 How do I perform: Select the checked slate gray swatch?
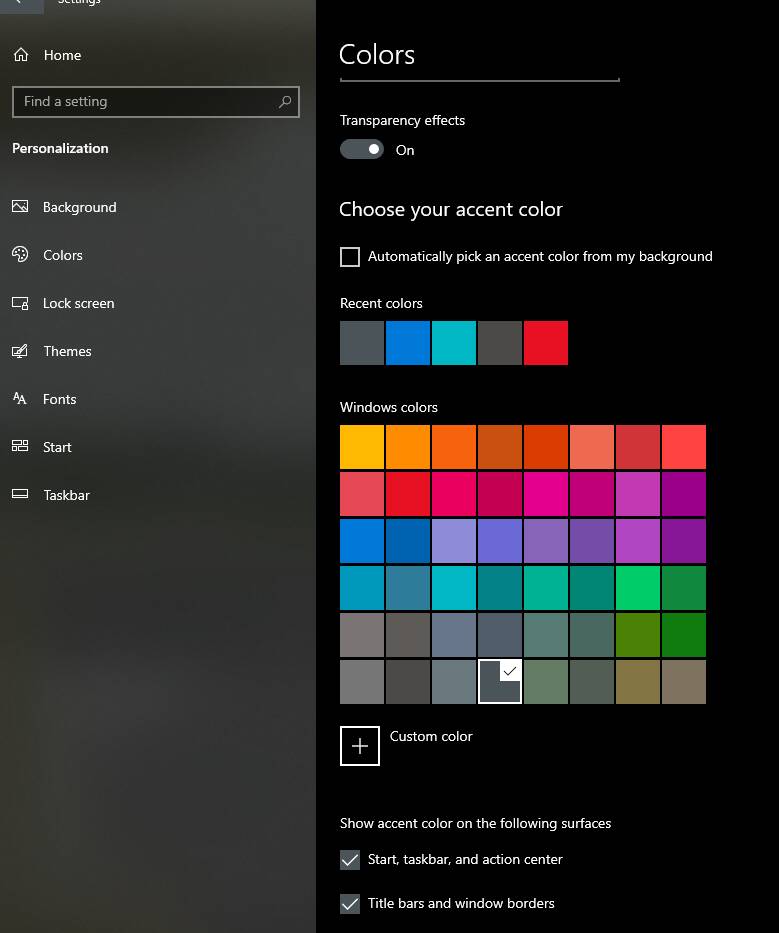tap(500, 681)
